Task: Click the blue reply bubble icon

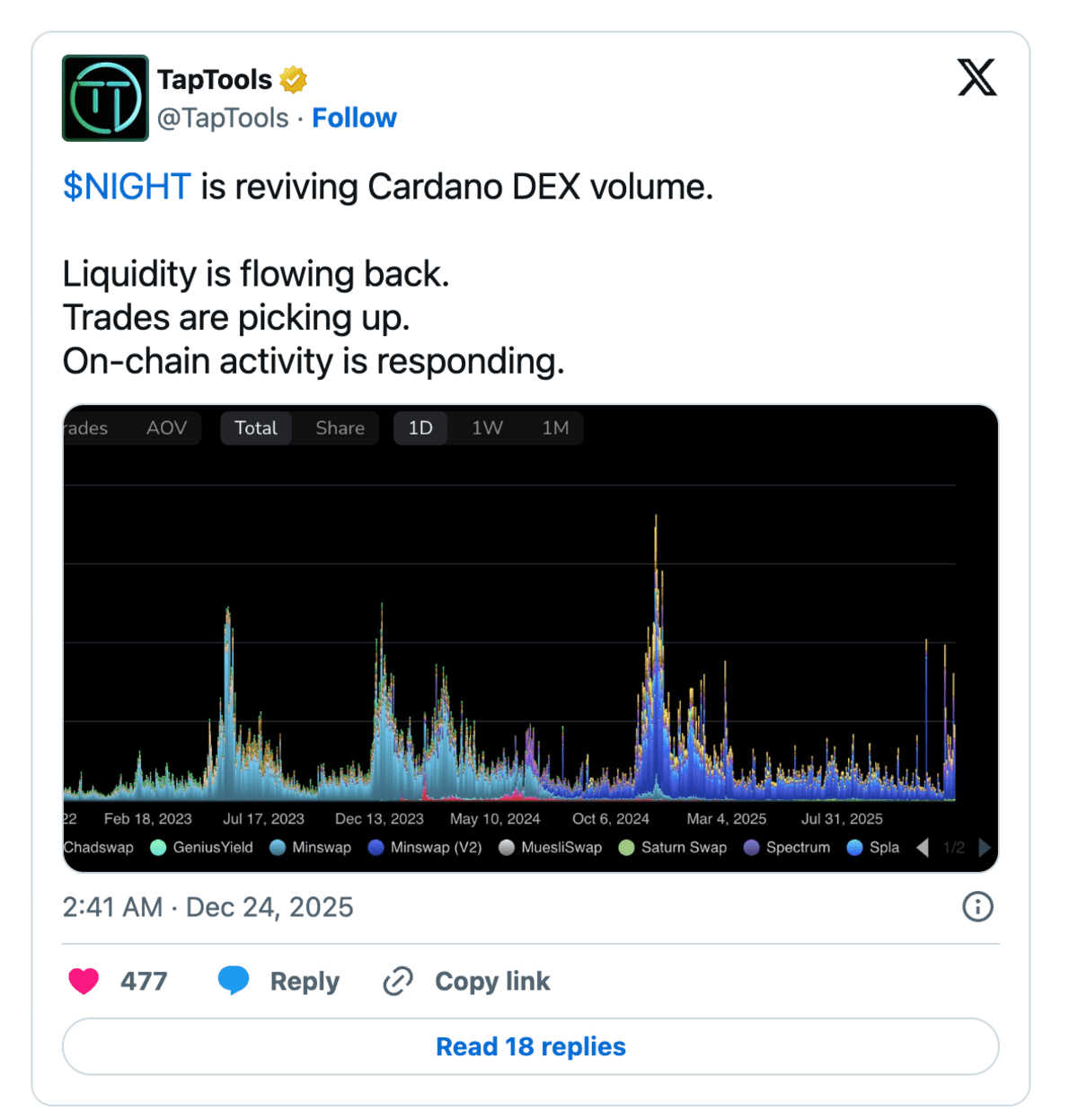Action: point(234,980)
